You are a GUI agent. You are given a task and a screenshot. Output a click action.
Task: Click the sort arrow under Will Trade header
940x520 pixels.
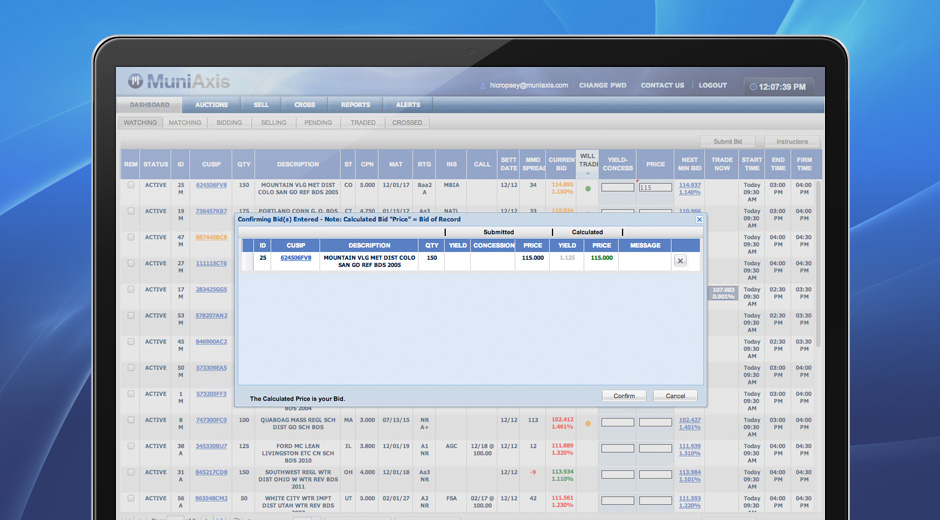(588, 174)
